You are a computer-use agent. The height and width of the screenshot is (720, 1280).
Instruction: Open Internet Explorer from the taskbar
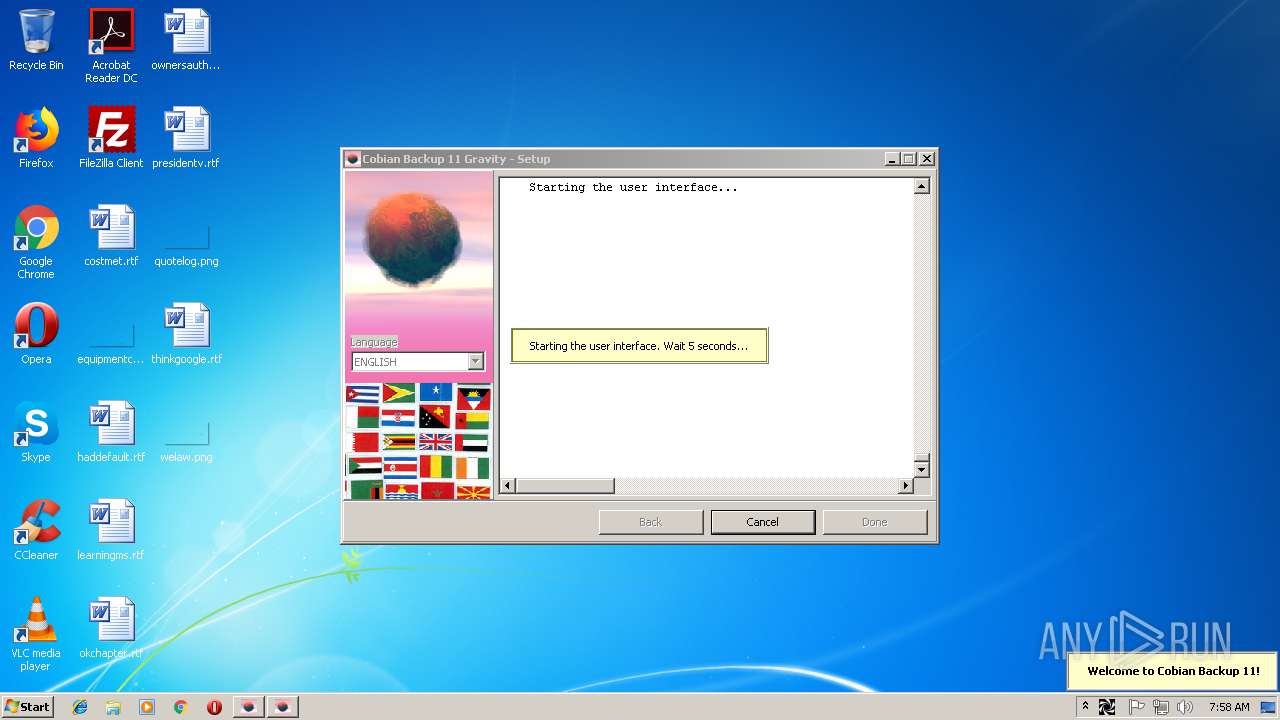point(80,707)
